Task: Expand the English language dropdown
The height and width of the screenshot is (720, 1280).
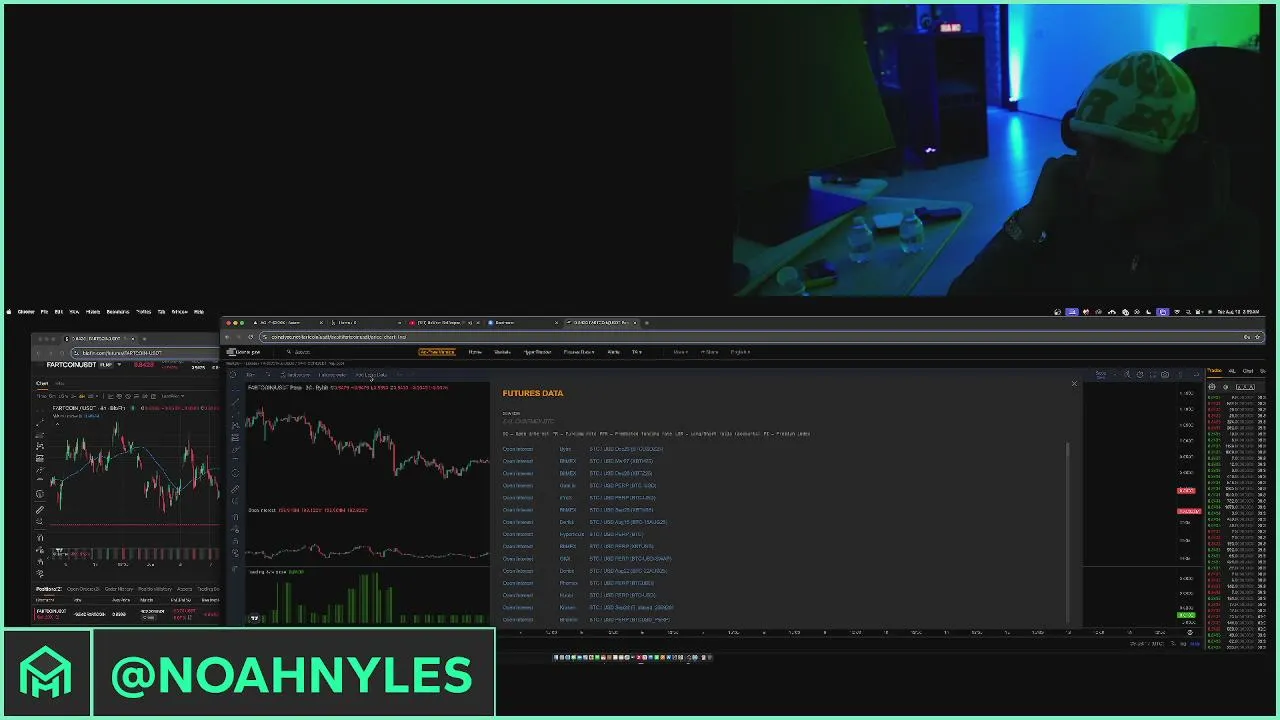Action: [x=740, y=352]
